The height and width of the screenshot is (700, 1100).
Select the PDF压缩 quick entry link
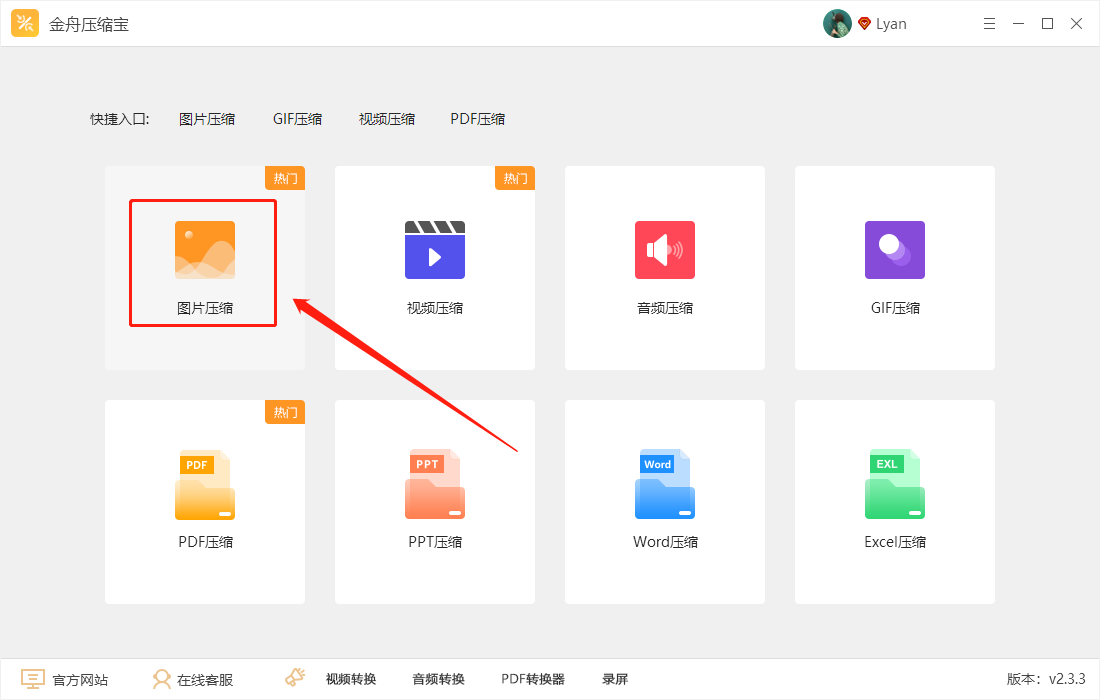(x=477, y=118)
